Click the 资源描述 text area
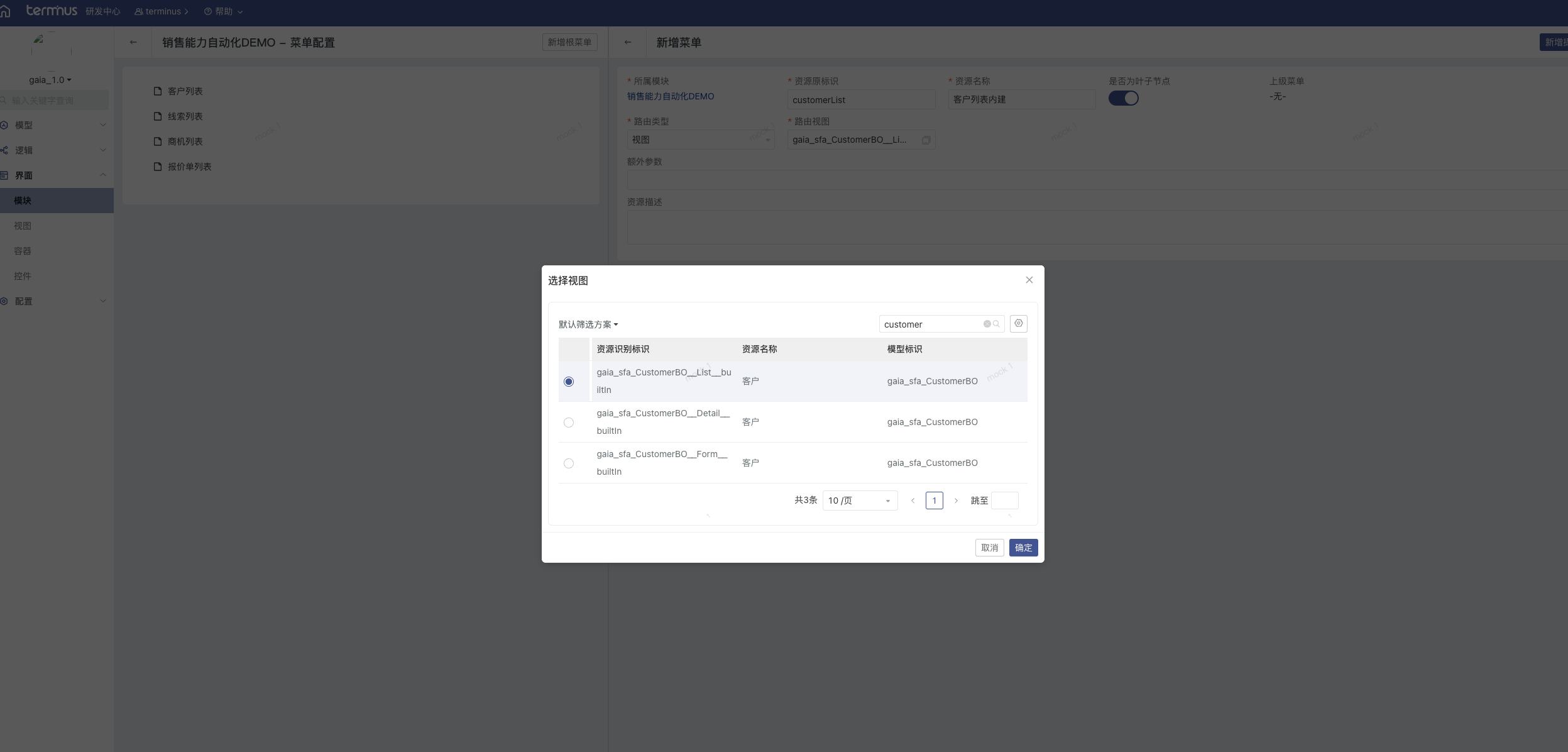1568x752 pixels. pos(1097,227)
